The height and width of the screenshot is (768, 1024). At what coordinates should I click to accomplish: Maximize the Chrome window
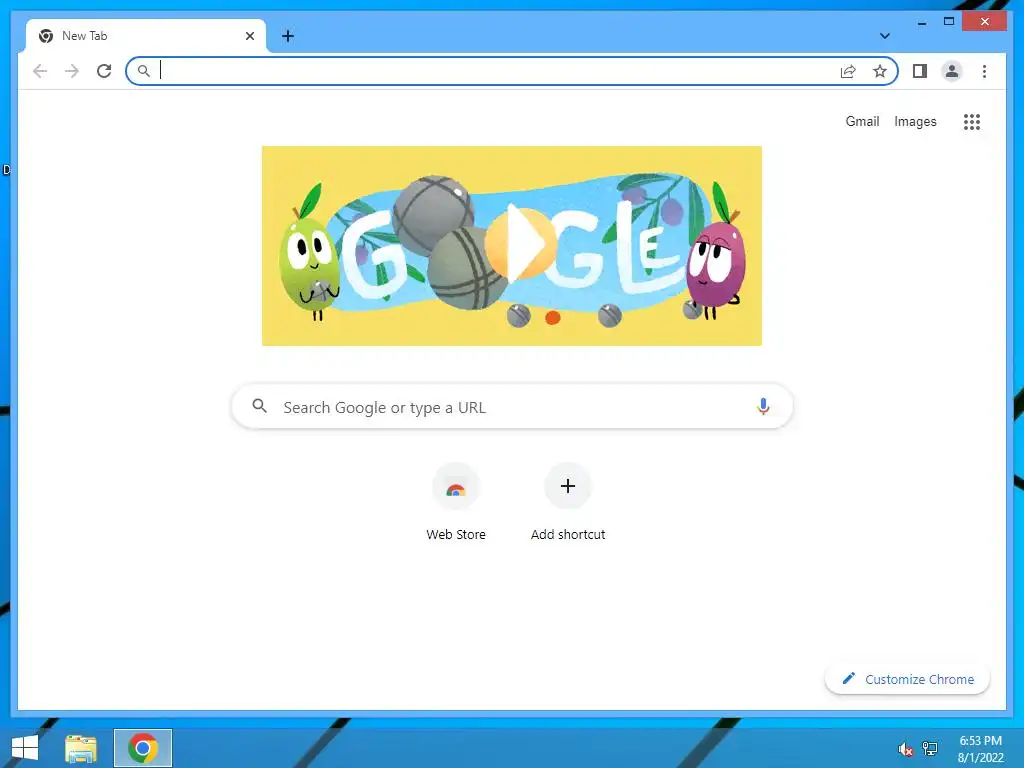[x=948, y=22]
